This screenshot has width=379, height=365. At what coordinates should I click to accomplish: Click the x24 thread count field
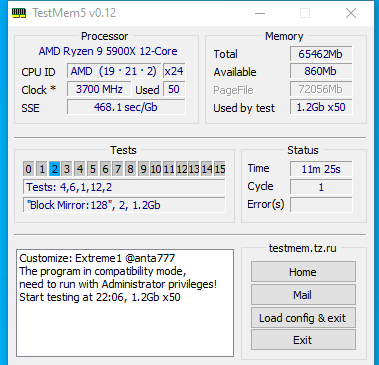click(174, 71)
